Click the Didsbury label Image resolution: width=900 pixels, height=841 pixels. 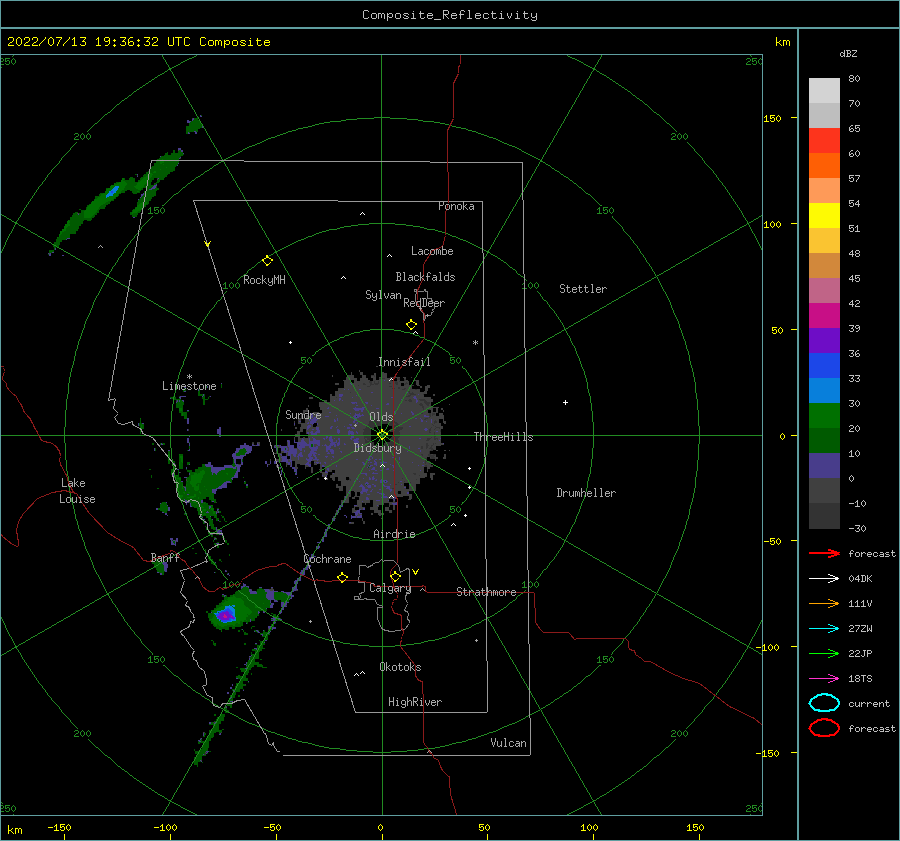tap(377, 448)
